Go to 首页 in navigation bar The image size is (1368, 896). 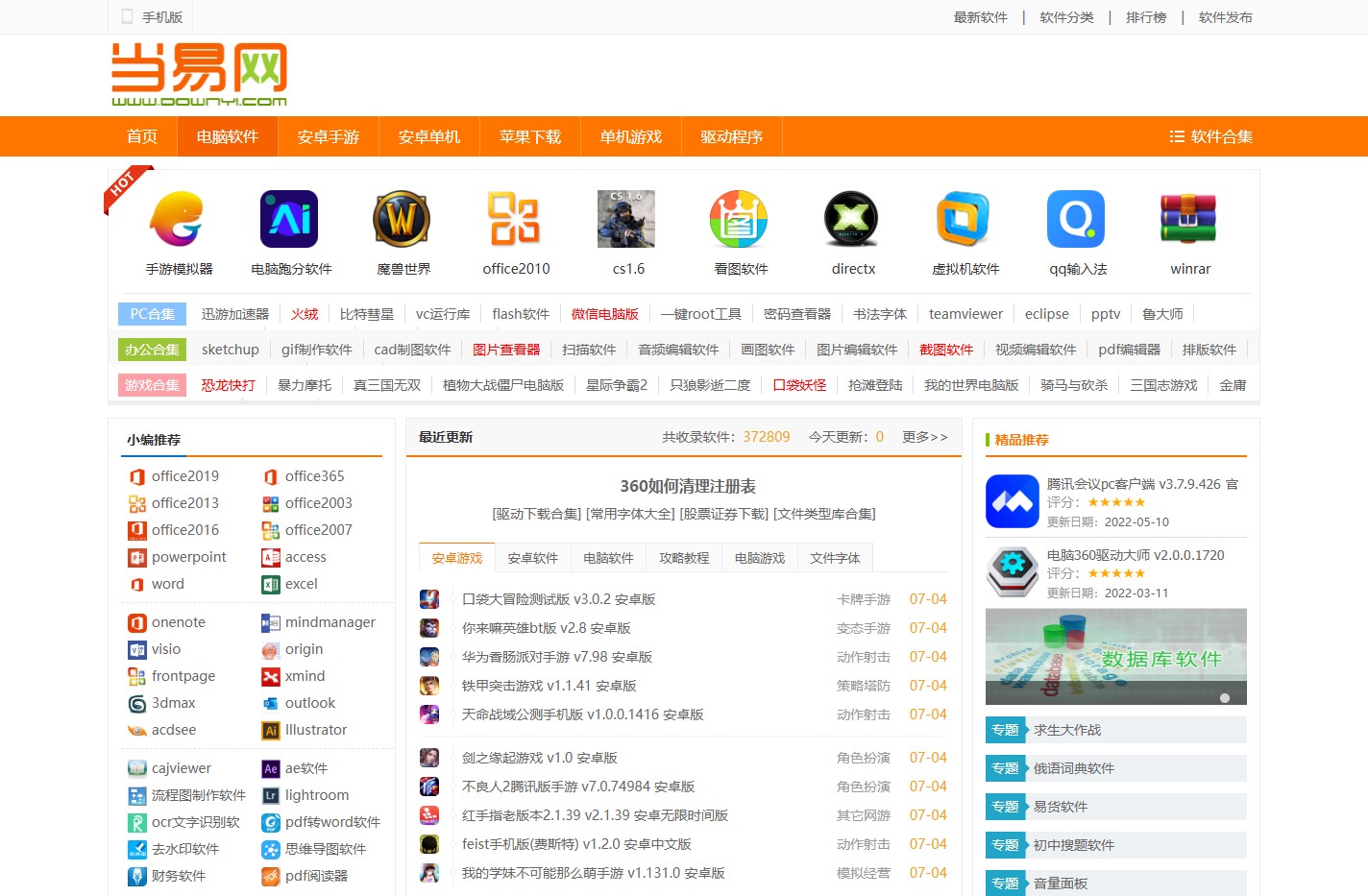click(142, 136)
